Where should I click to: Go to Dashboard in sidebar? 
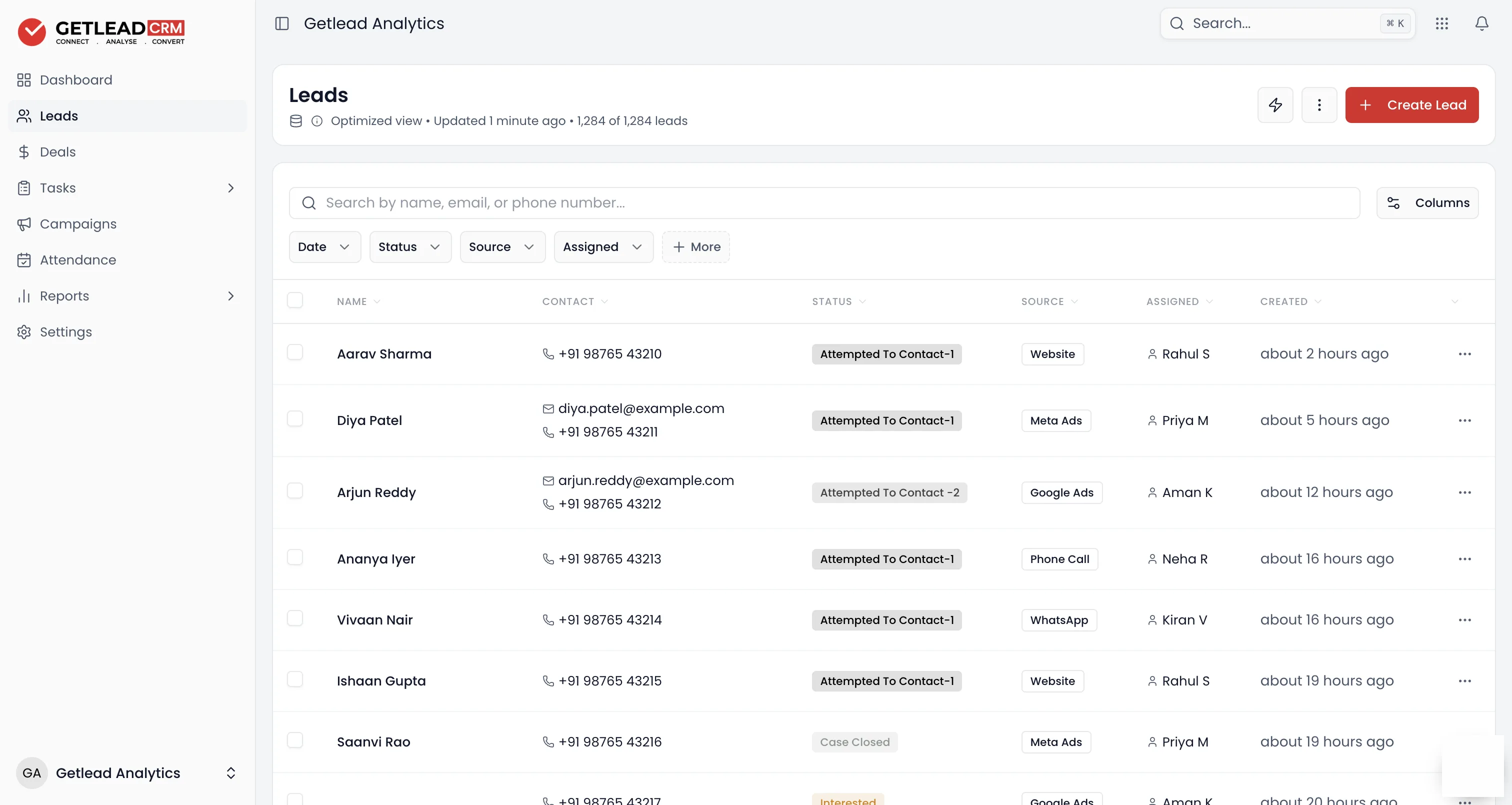point(128,80)
